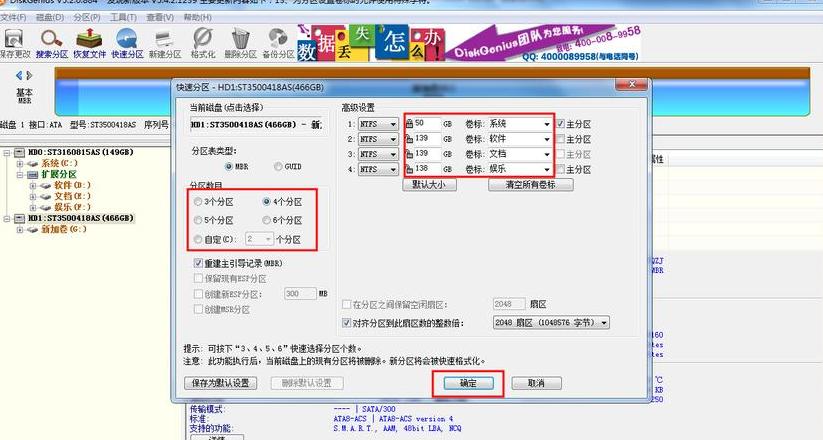Screen dimensions: 823x440
Task: Click the 格式化 toolbar icon
Action: (x=203, y=43)
